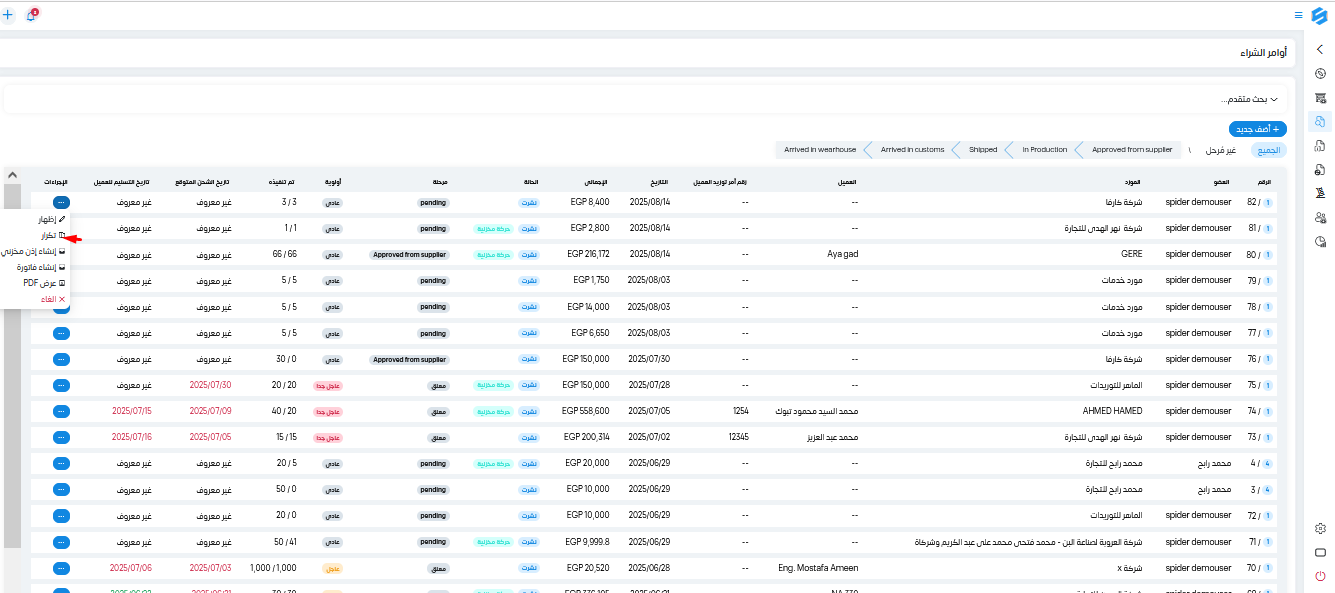Click total EGP 558,600 cell

(585, 411)
